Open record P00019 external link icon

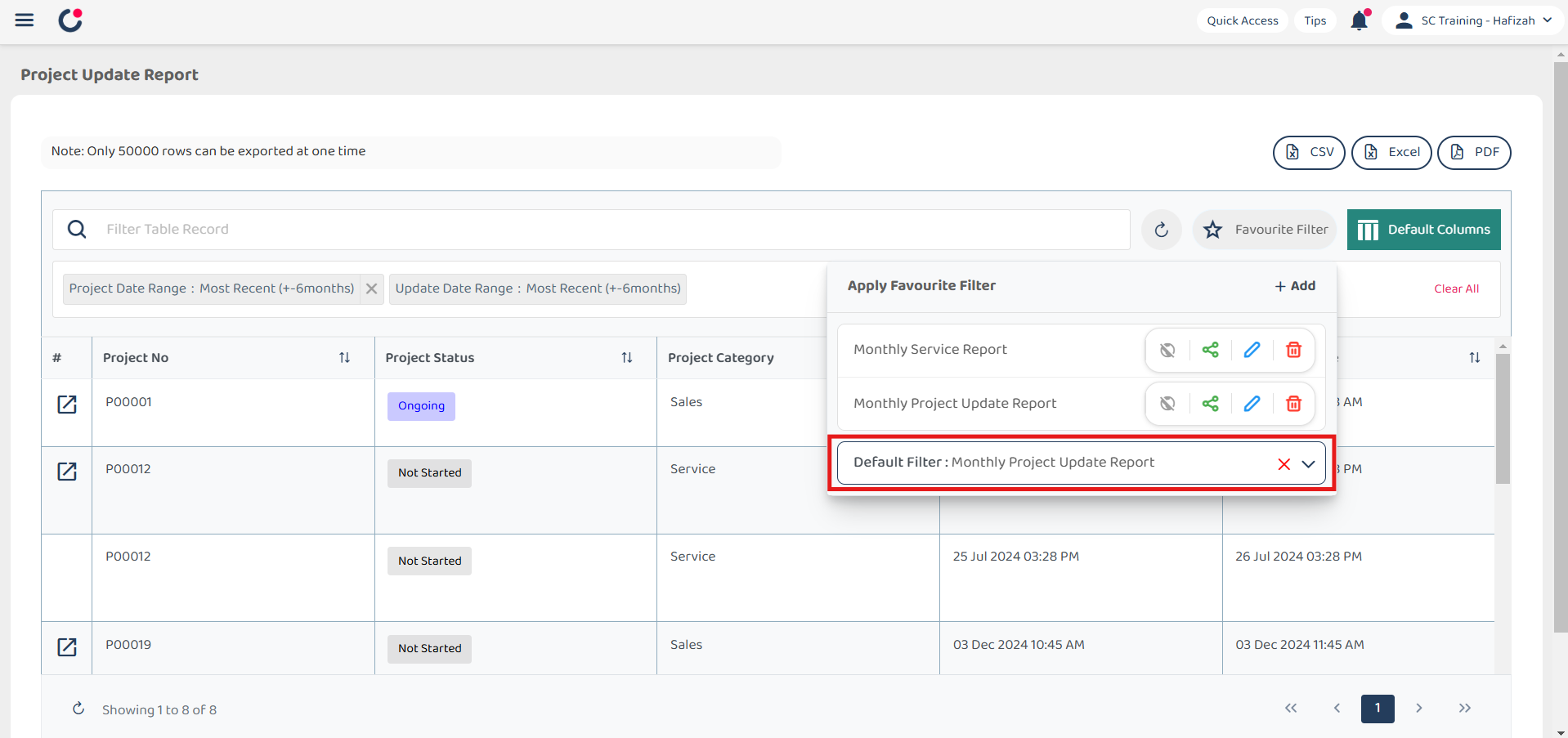[67, 647]
